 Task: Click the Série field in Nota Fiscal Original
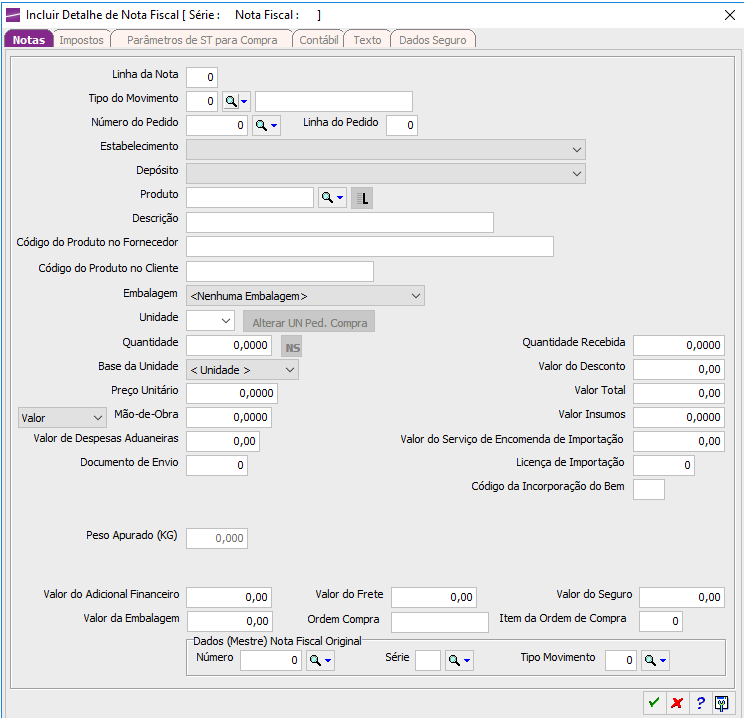tap(428, 660)
